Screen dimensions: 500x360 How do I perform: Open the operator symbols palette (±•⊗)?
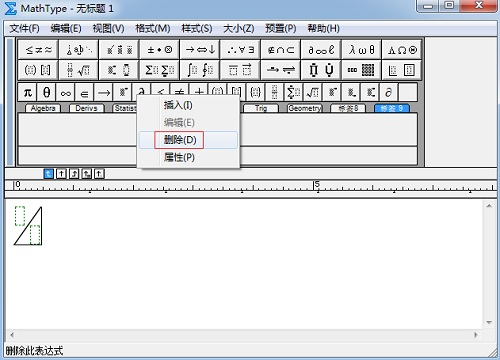click(x=160, y=50)
